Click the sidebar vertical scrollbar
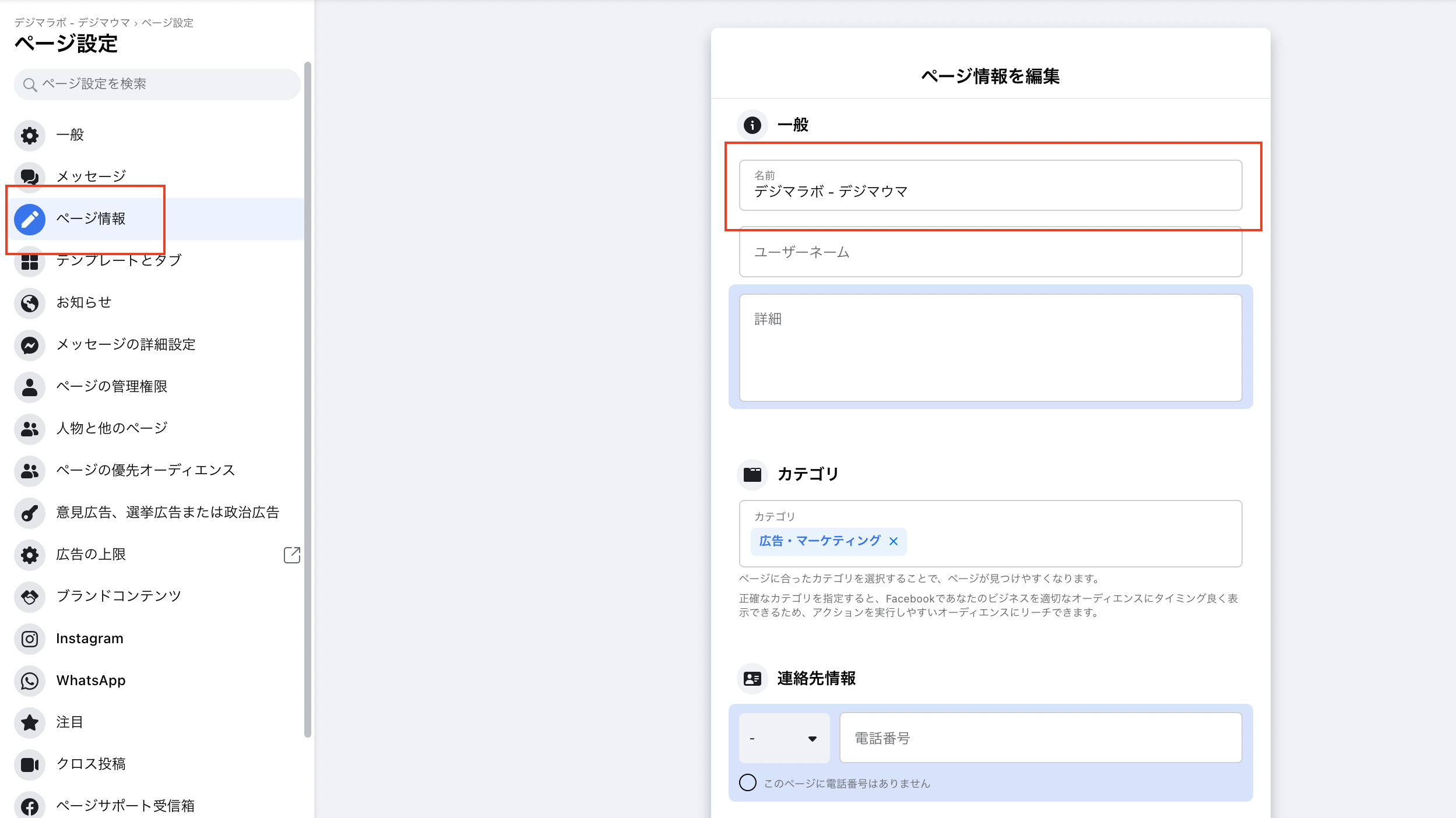This screenshot has width=1456, height=818. (308, 399)
